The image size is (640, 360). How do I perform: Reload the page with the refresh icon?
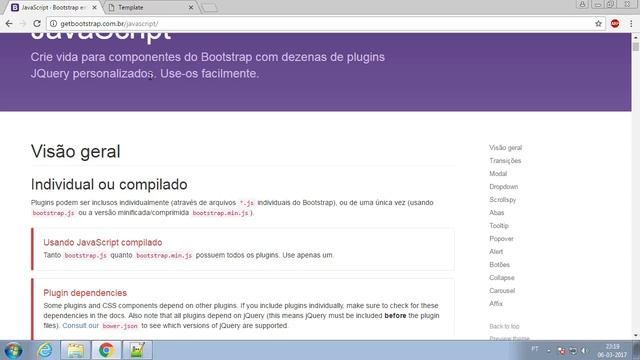37,24
